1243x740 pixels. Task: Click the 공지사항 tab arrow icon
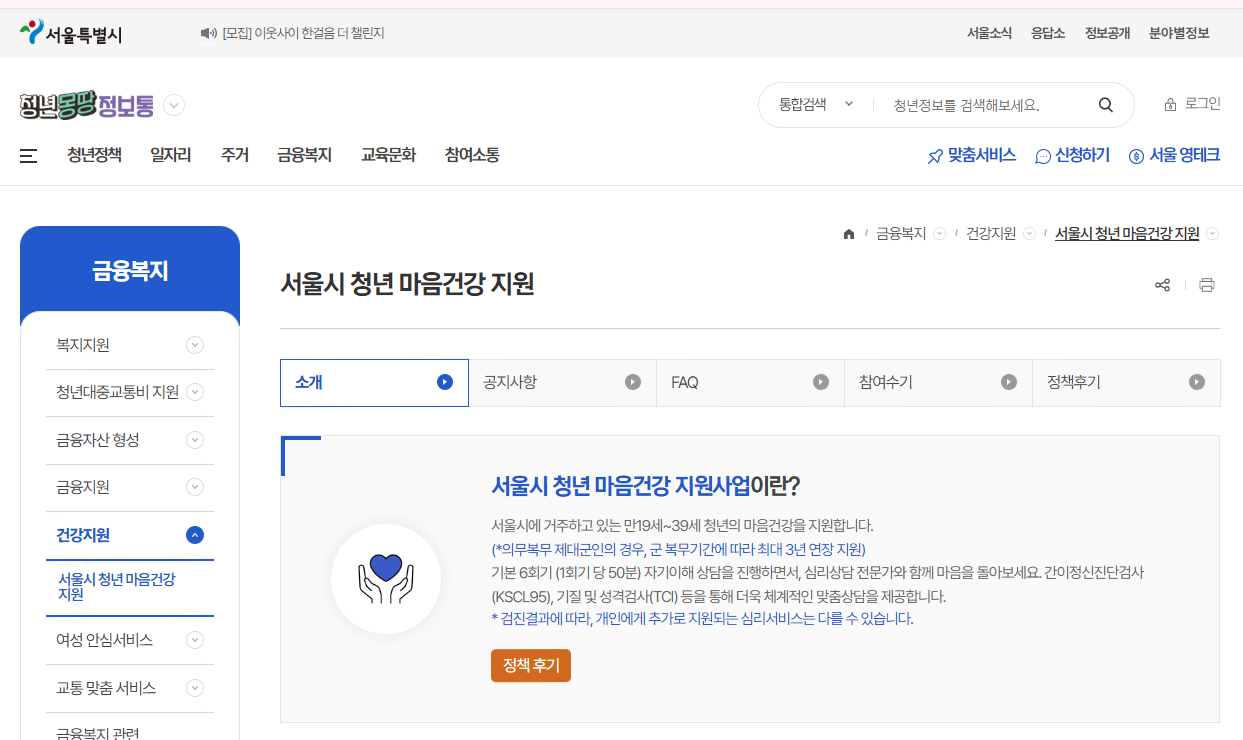[x=633, y=382]
